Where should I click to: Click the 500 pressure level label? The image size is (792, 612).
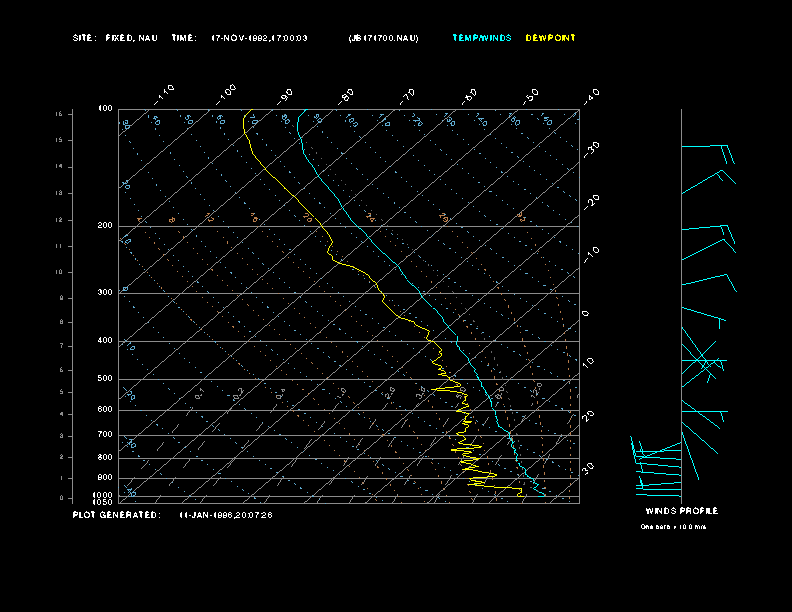click(105, 379)
